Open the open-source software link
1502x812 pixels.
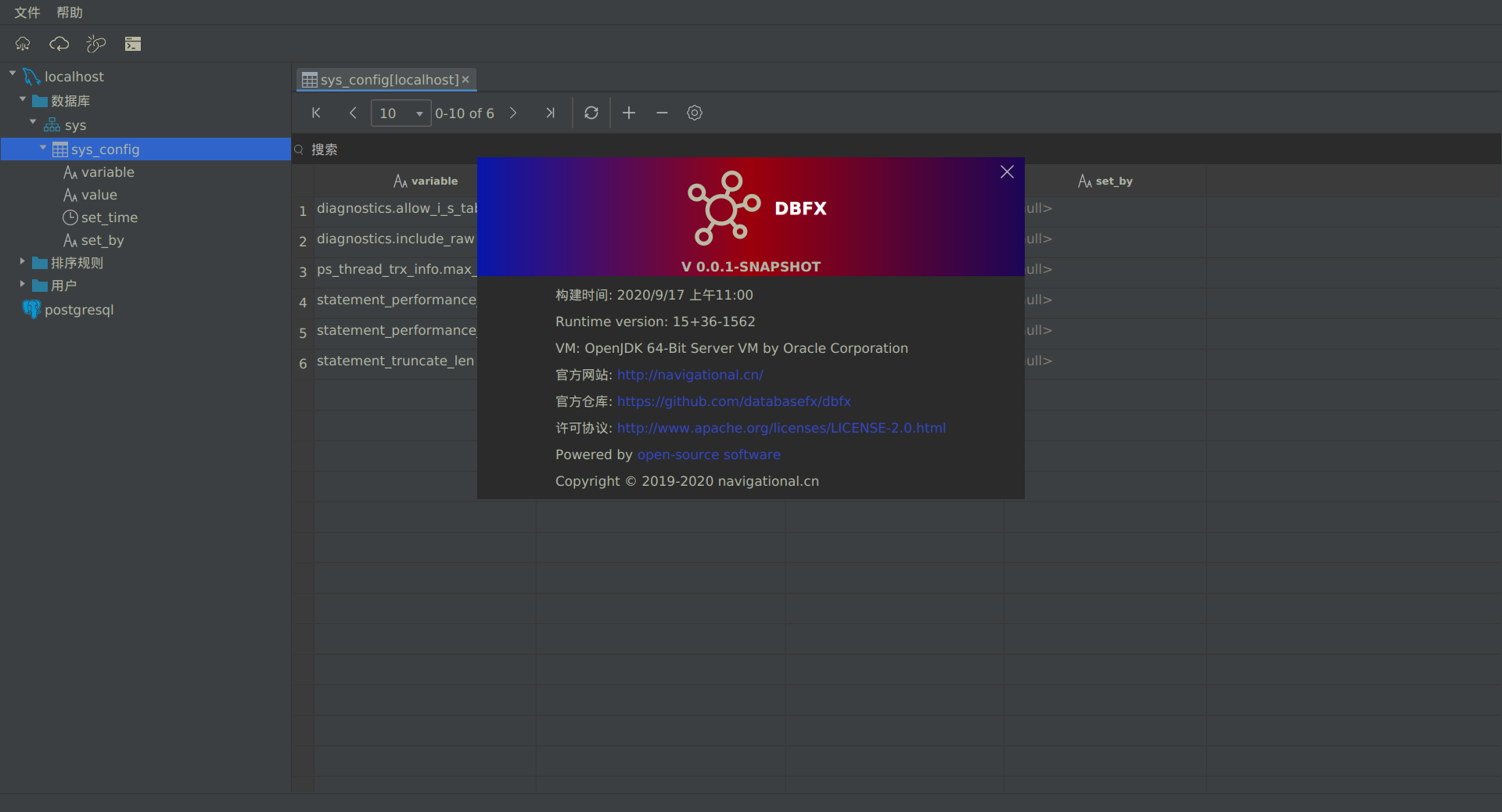tap(709, 455)
